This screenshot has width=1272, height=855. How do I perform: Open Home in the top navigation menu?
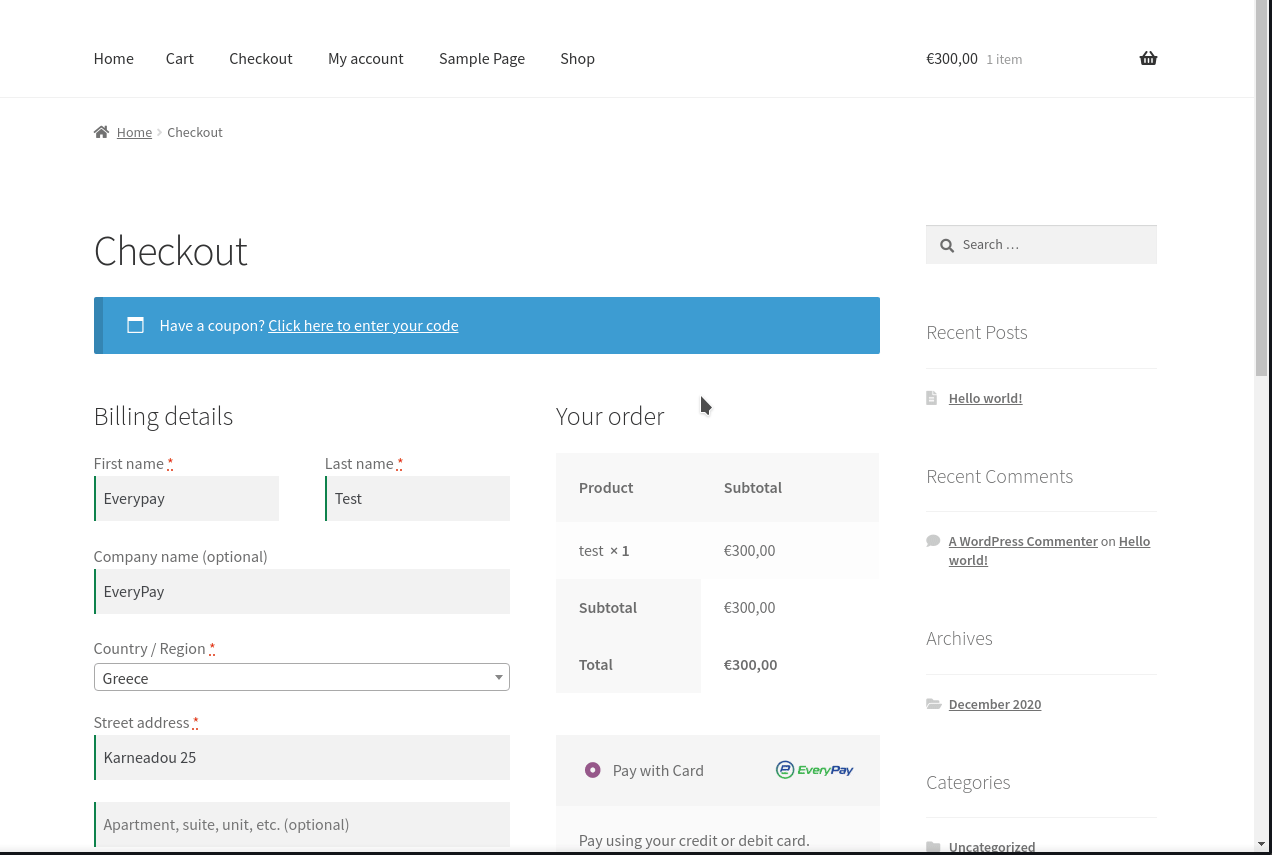point(114,58)
